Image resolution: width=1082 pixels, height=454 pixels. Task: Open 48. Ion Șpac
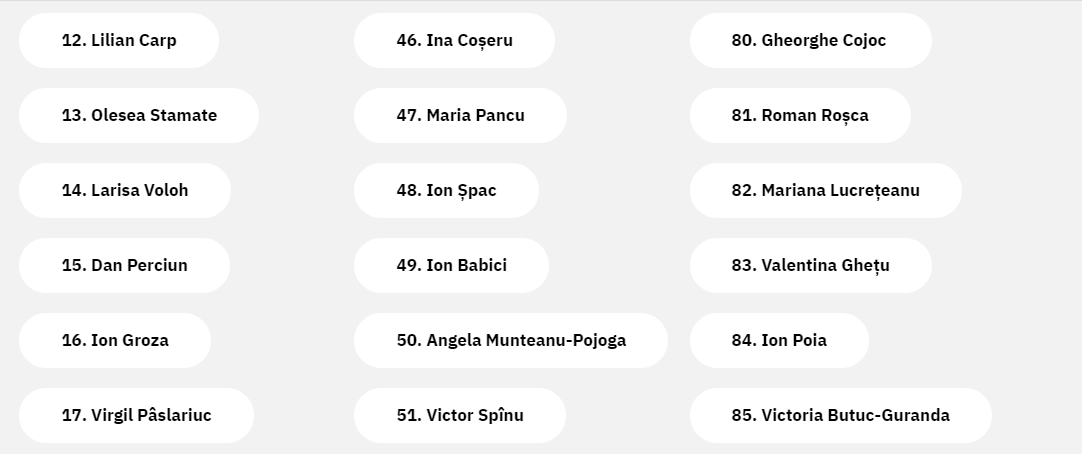(446, 190)
